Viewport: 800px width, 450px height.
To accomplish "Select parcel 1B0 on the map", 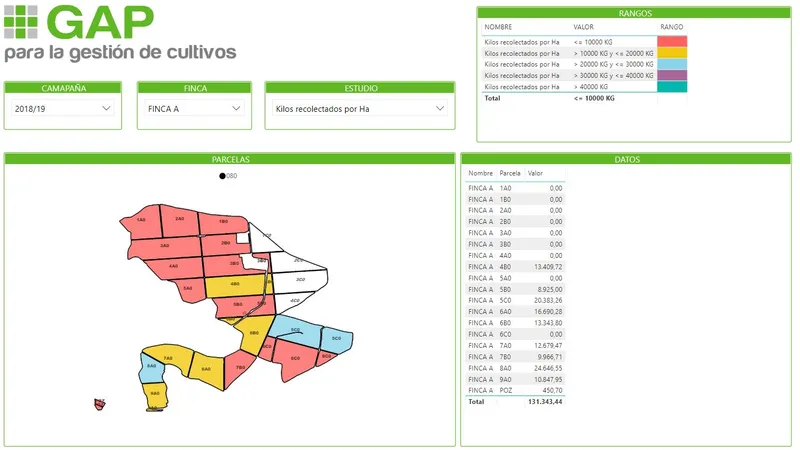I will (223, 222).
